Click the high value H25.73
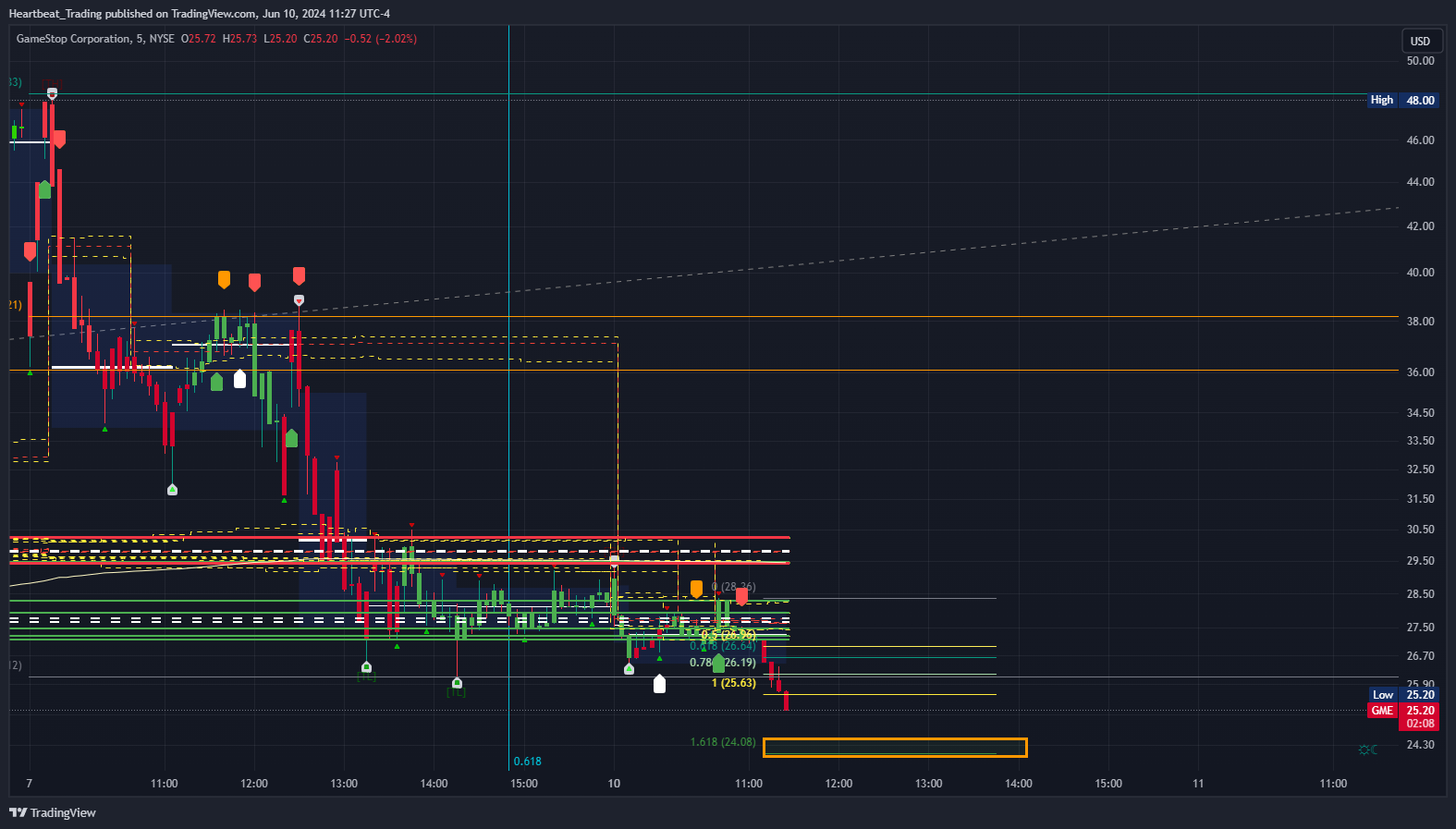The height and width of the screenshot is (829, 1456). pyautogui.click(x=240, y=39)
